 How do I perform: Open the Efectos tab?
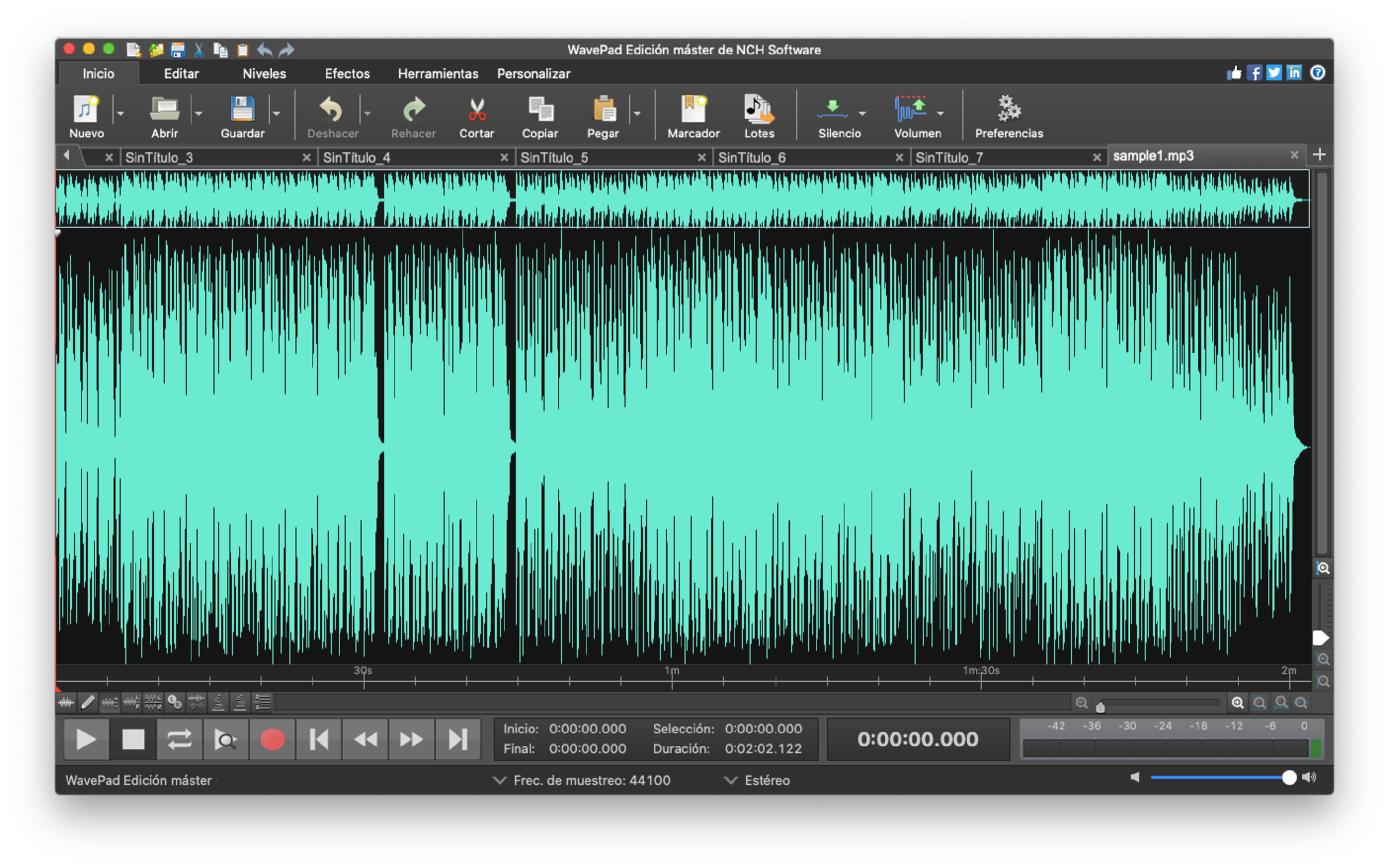[347, 73]
